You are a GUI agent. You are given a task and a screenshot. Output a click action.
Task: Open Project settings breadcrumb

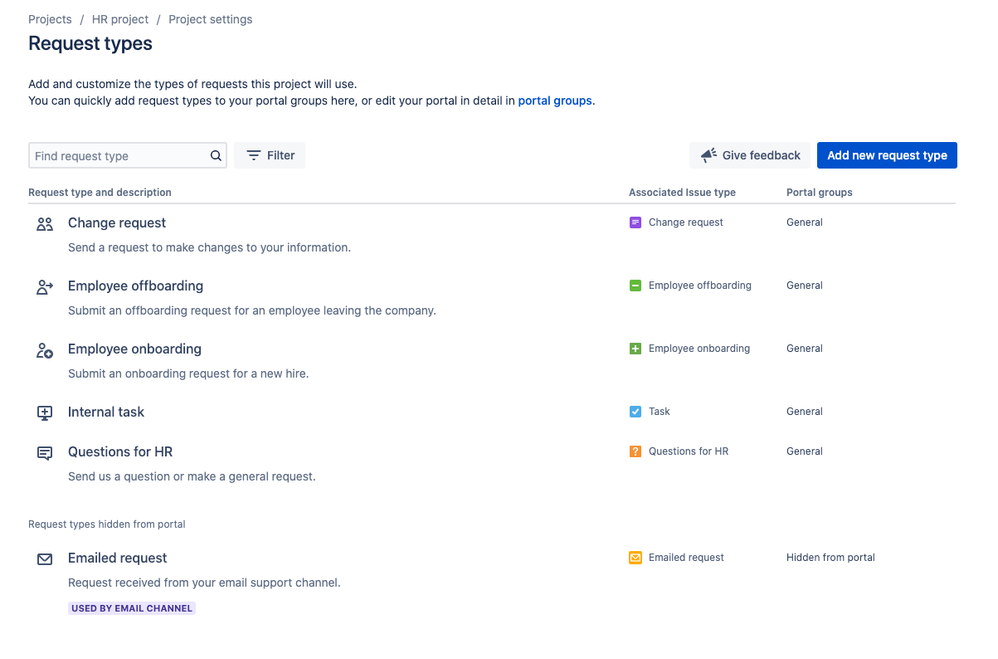(x=210, y=19)
